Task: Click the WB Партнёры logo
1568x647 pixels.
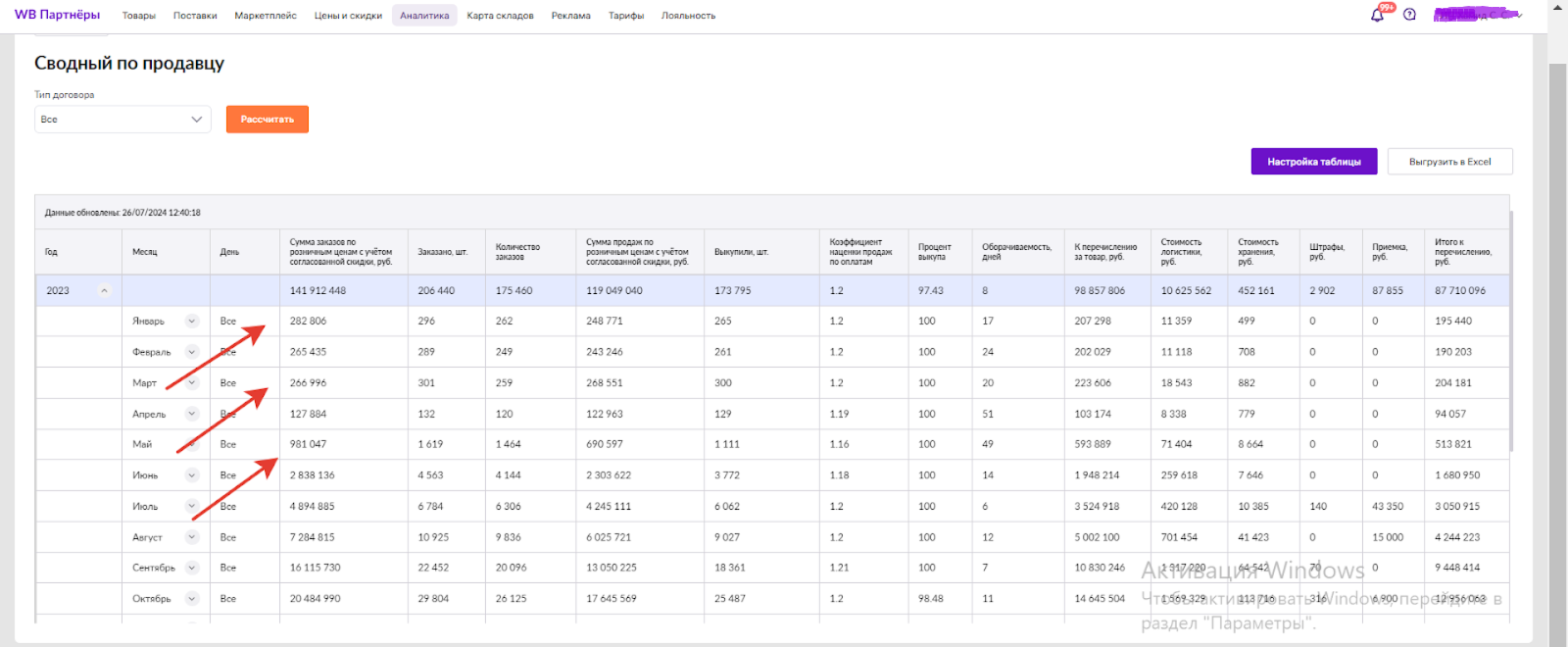Action: point(57,15)
